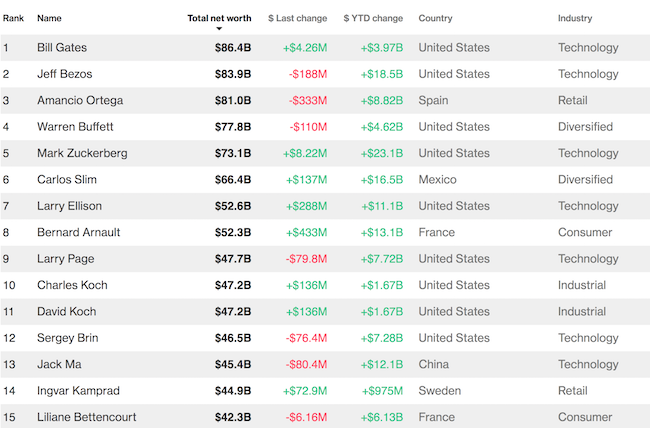This screenshot has width=650, height=428.
Task: Click China in the Country column
Action: click(x=434, y=365)
